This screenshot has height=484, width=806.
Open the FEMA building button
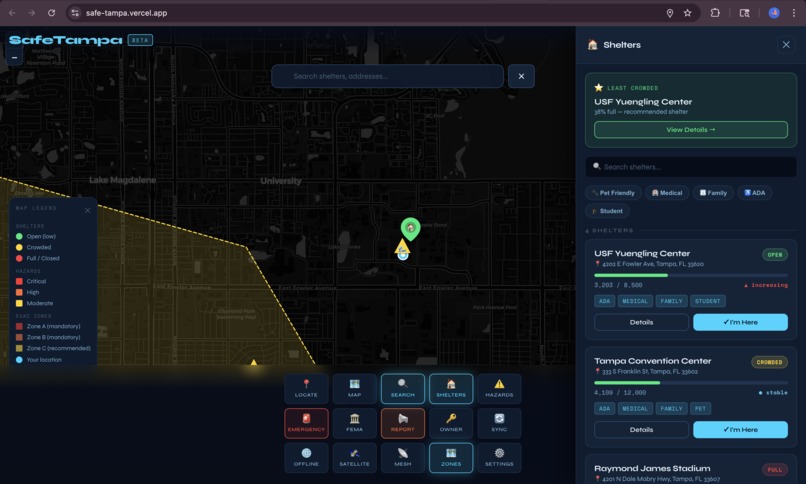355,423
